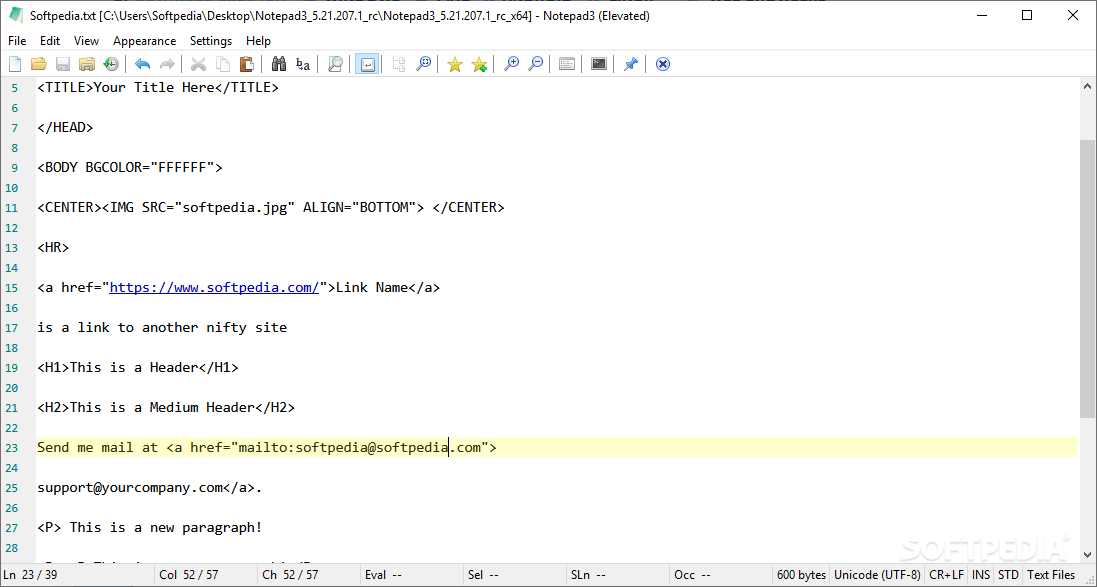Click line number 15 in the margin

pyautogui.click(x=11, y=288)
